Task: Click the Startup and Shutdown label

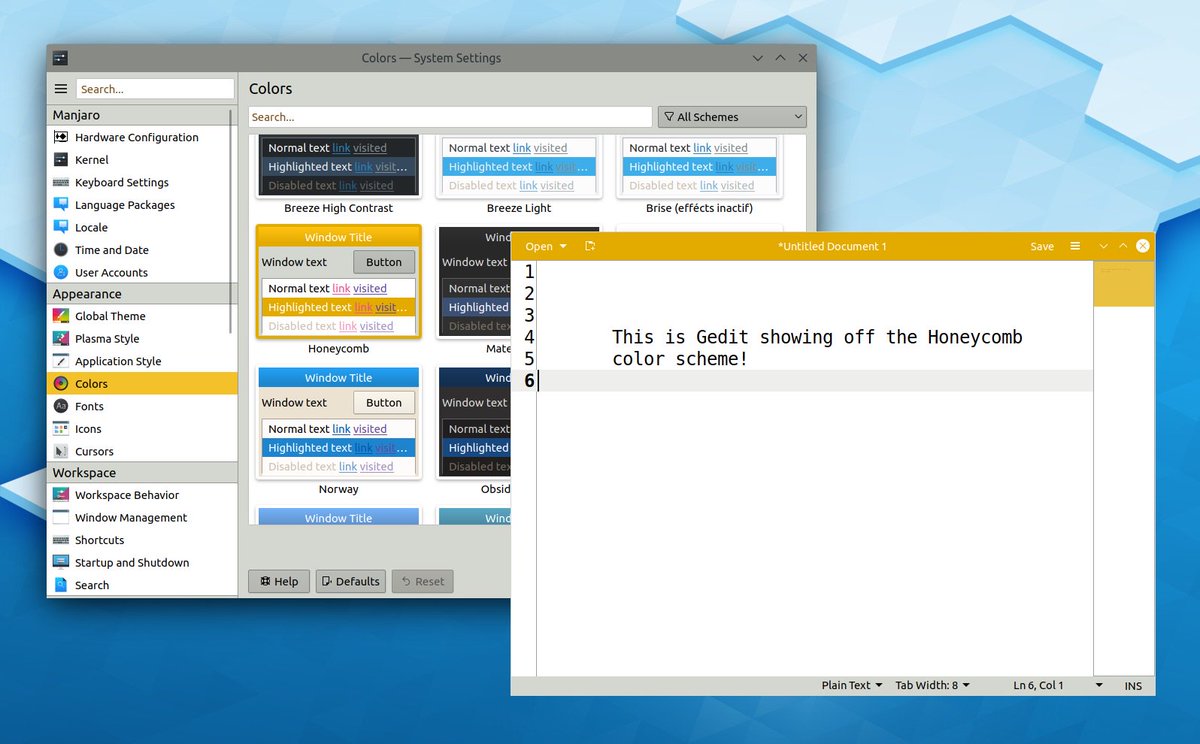Action: [x=132, y=563]
